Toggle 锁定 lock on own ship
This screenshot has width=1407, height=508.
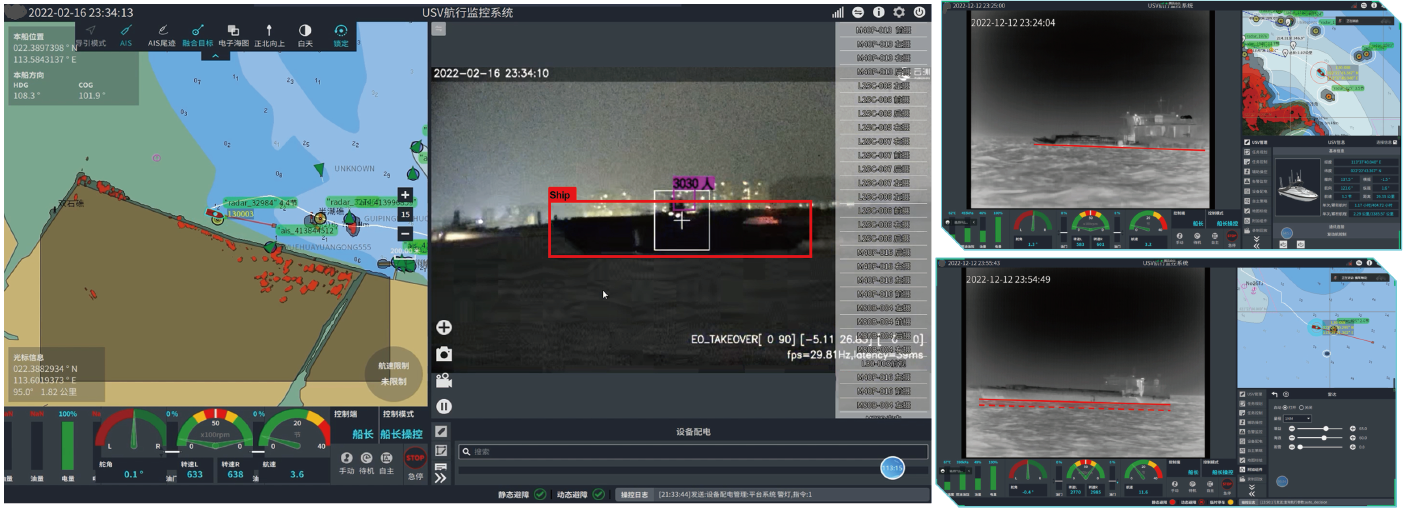[x=341, y=35]
